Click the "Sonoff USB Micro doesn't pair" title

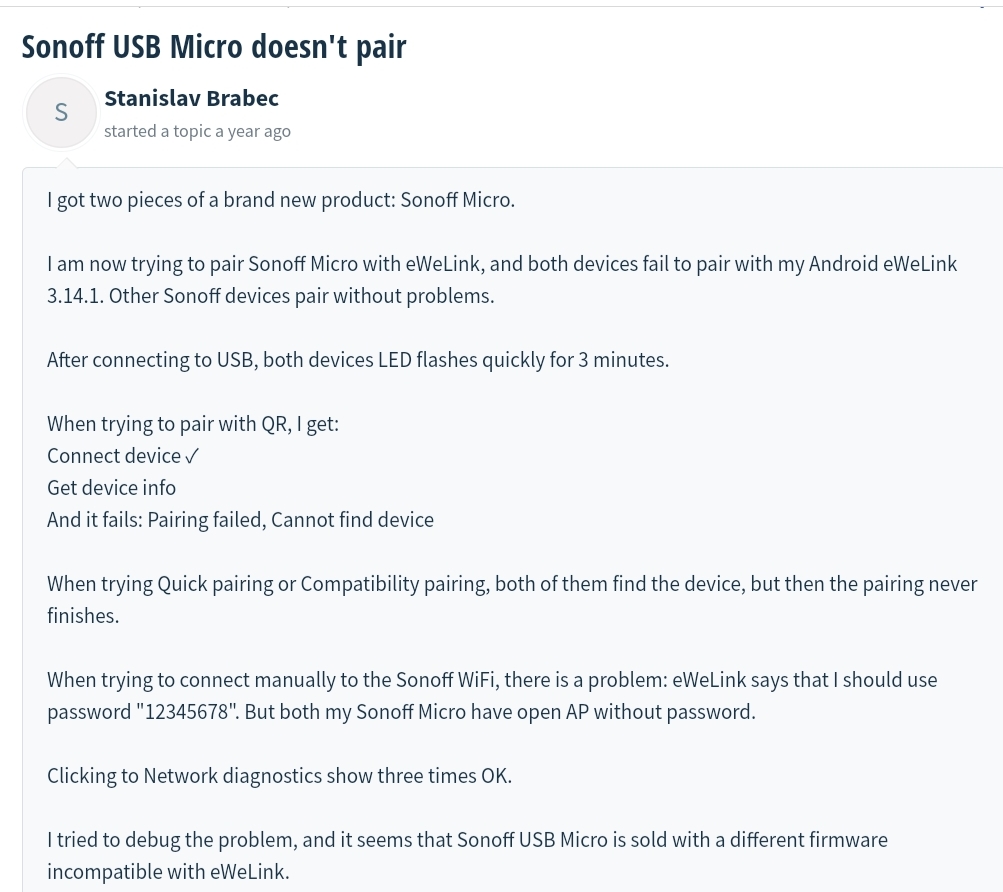214,47
